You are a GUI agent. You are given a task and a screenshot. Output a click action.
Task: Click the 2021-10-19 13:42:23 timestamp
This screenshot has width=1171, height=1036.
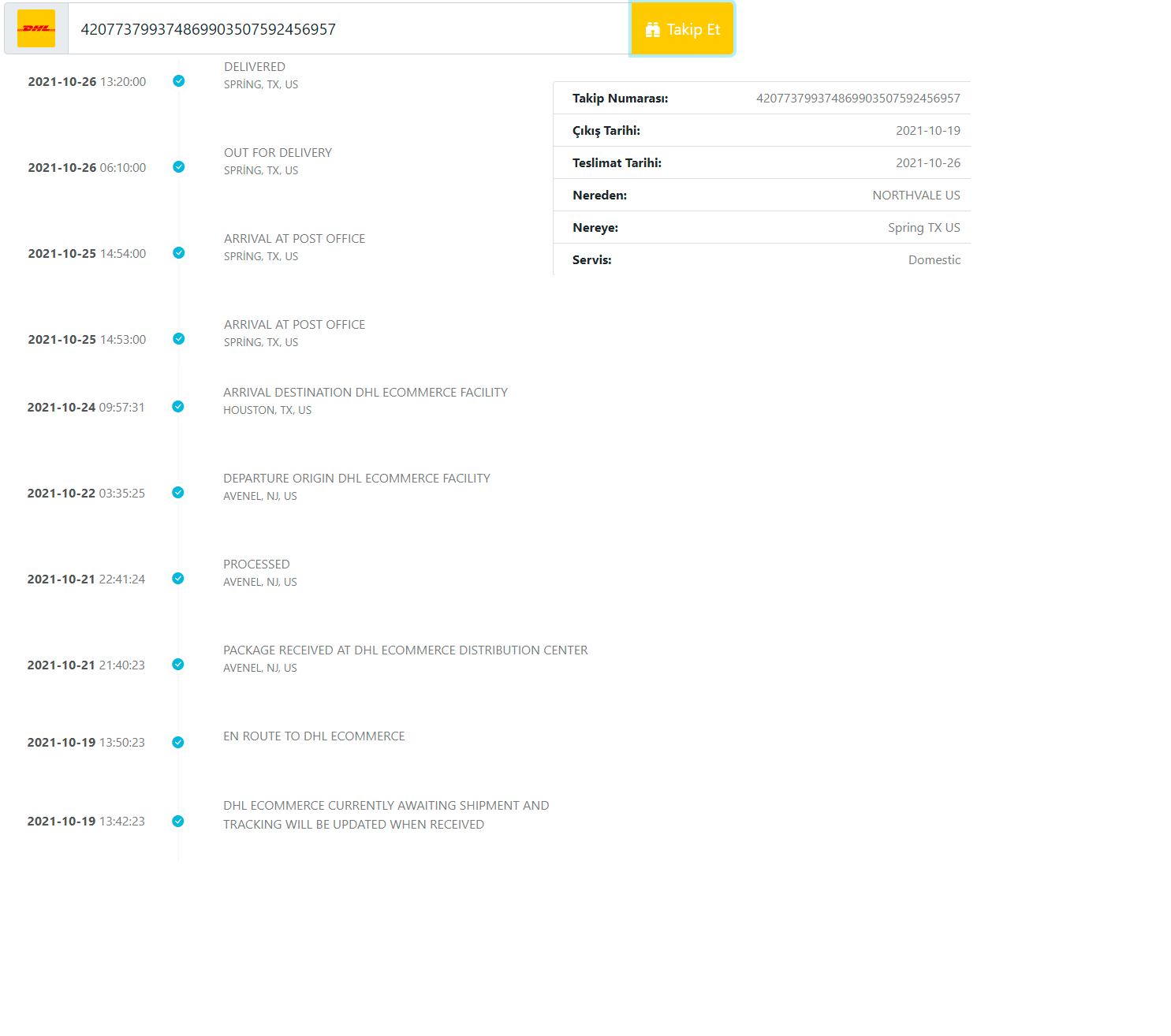point(86,822)
